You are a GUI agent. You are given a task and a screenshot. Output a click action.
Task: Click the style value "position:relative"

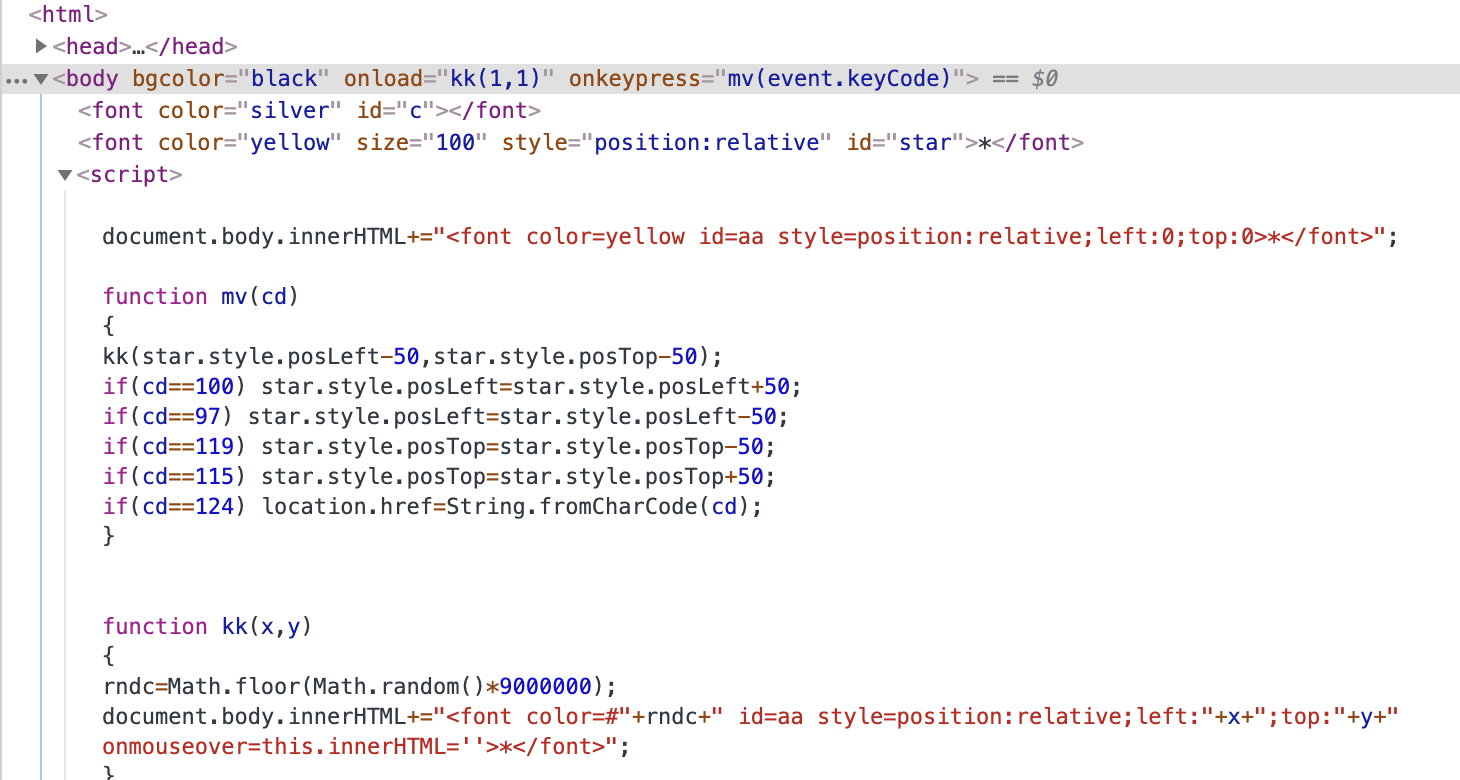click(x=707, y=142)
